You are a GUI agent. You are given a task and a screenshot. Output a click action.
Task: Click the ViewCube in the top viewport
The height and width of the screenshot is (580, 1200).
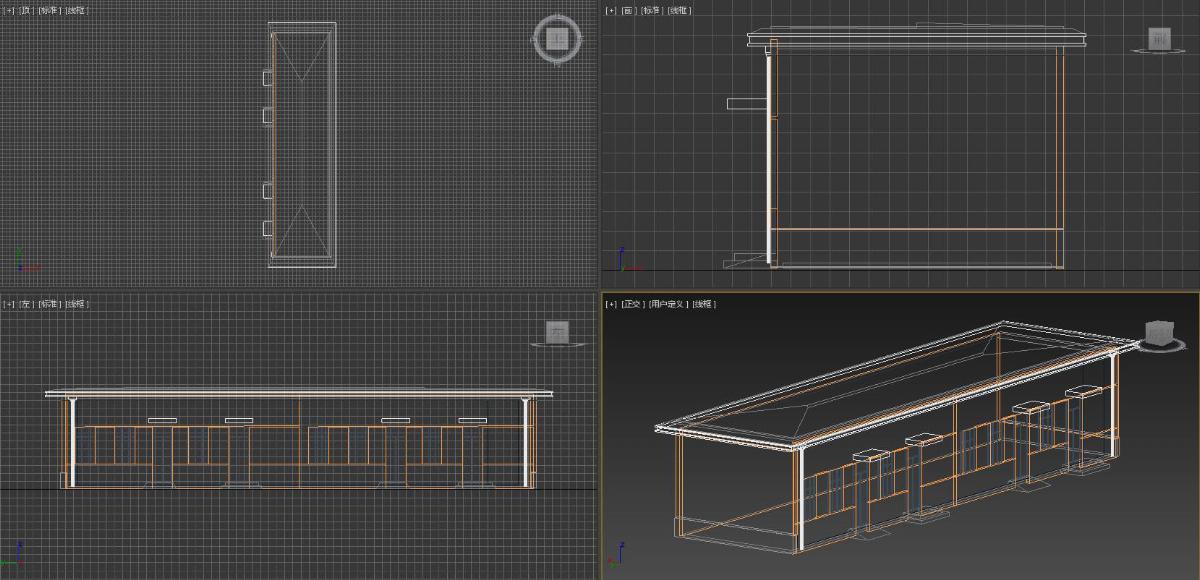click(x=558, y=39)
